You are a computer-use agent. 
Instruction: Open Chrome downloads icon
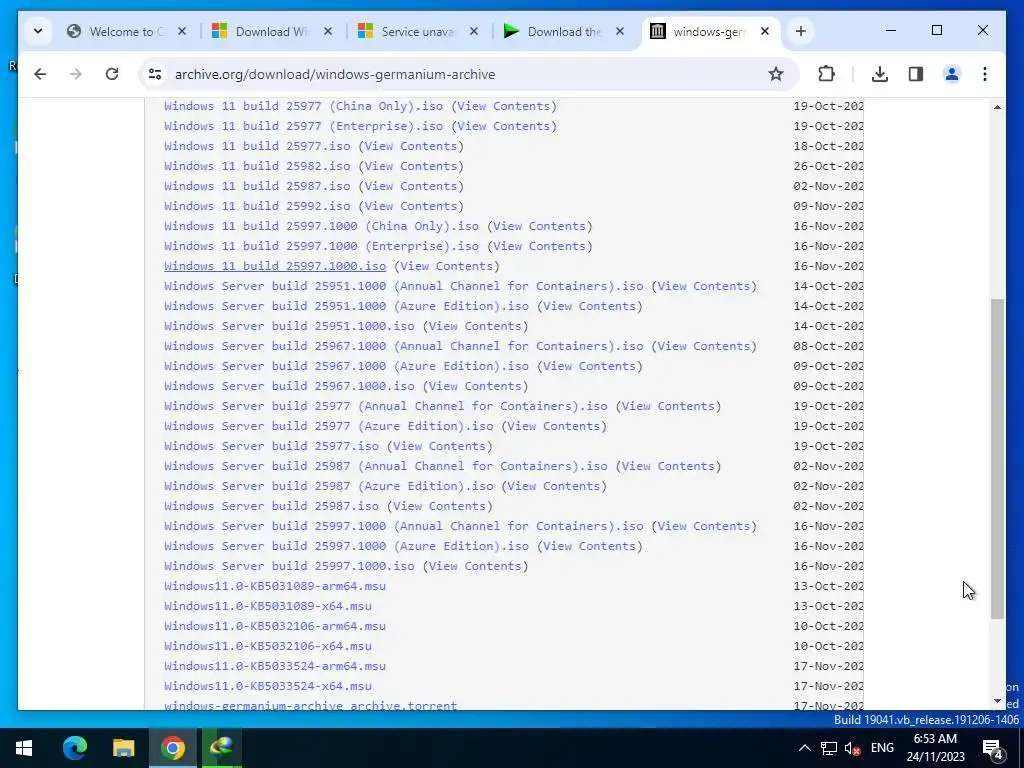pyautogui.click(x=880, y=74)
